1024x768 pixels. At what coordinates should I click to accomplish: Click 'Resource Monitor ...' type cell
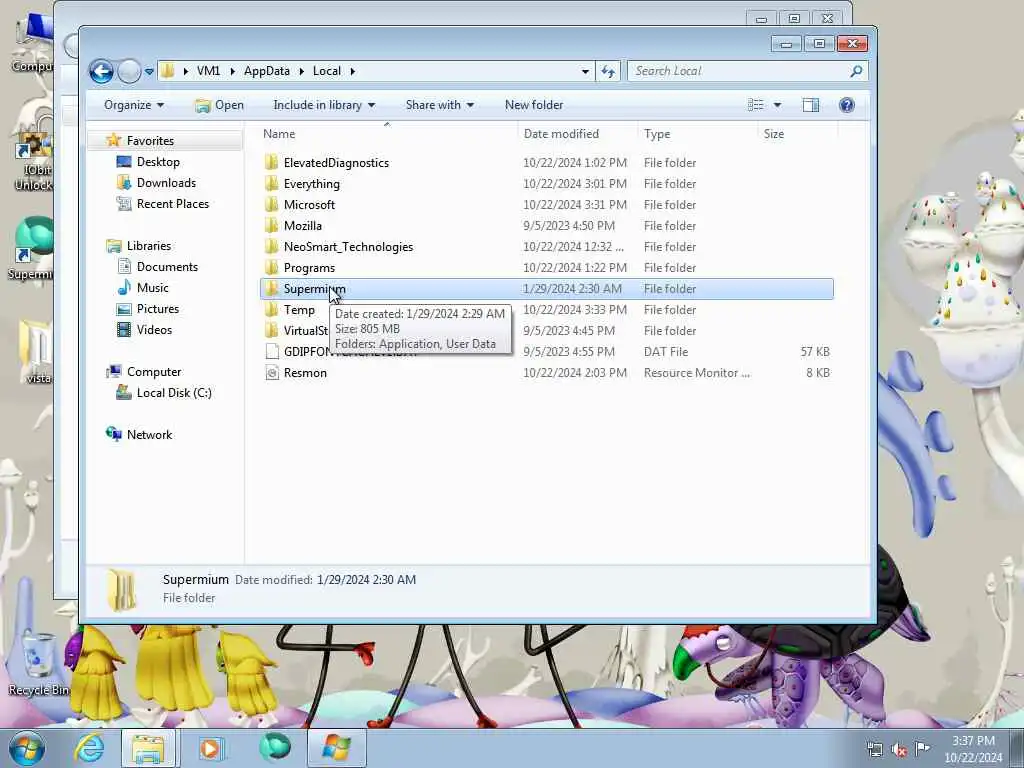[696, 372]
